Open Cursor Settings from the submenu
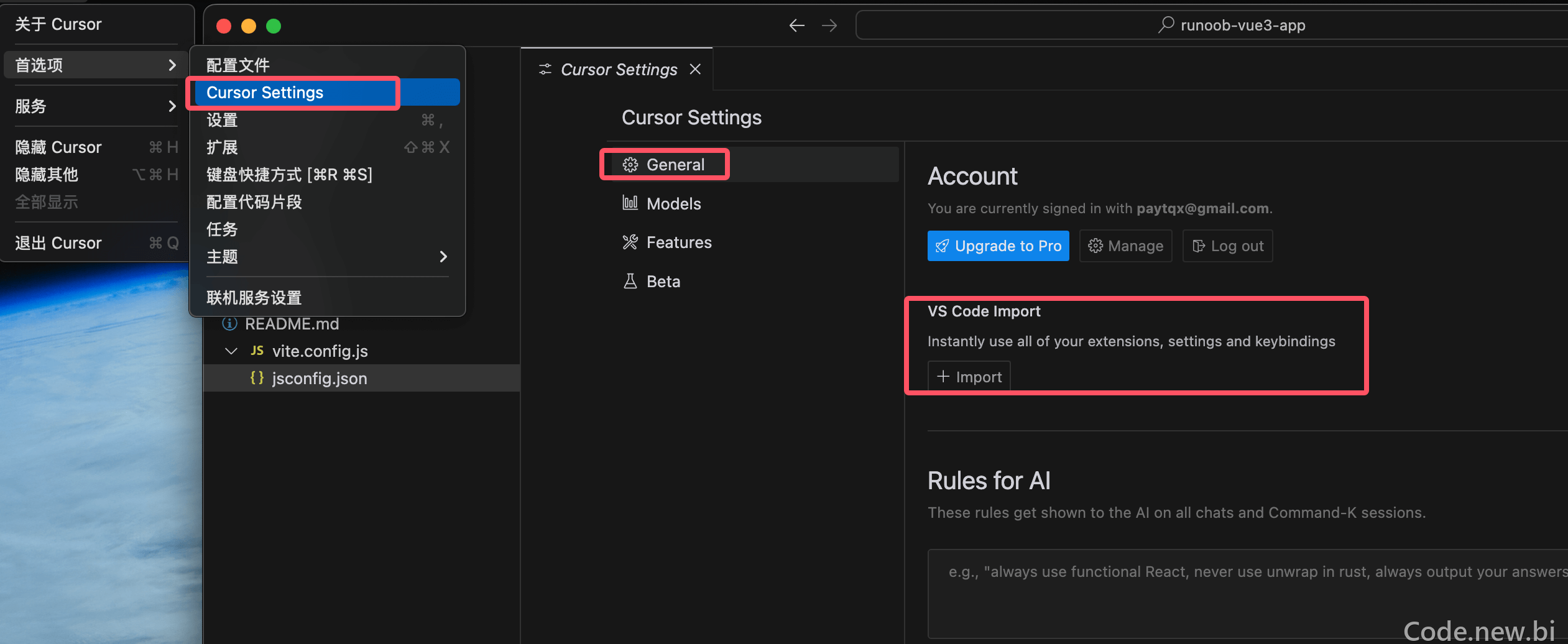 327,93
